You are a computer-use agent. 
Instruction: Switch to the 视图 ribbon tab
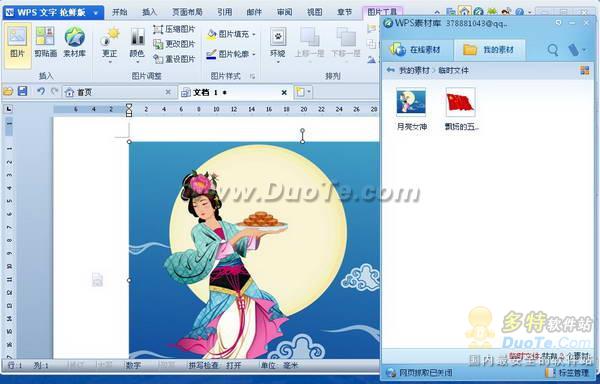(x=315, y=12)
